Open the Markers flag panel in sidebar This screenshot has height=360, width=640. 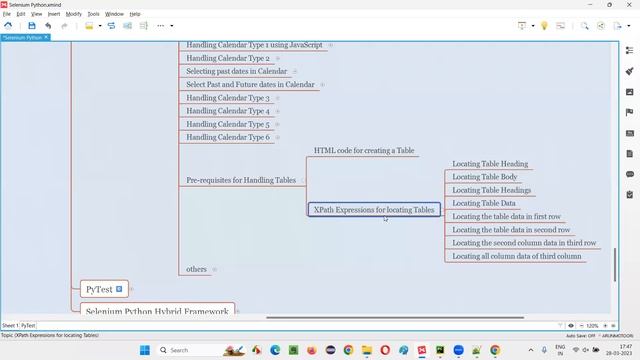pyautogui.click(x=629, y=112)
